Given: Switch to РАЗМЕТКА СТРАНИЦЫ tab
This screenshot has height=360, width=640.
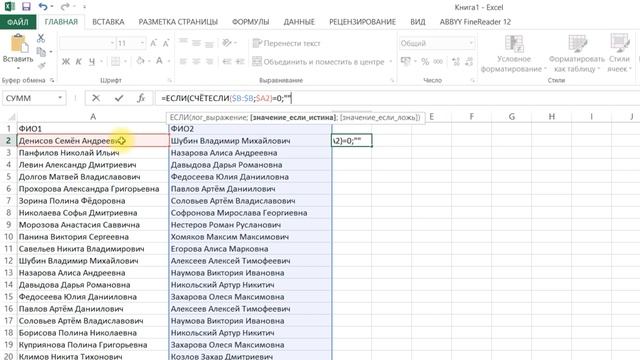Looking at the screenshot, I should coord(178,22).
